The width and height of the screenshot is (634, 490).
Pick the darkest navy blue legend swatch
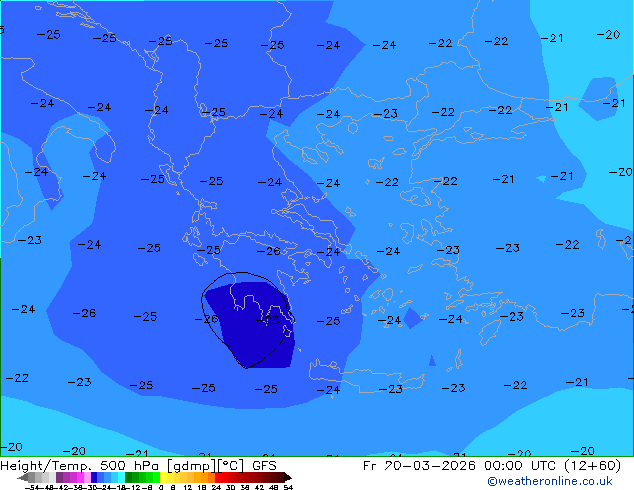[x=94, y=477]
